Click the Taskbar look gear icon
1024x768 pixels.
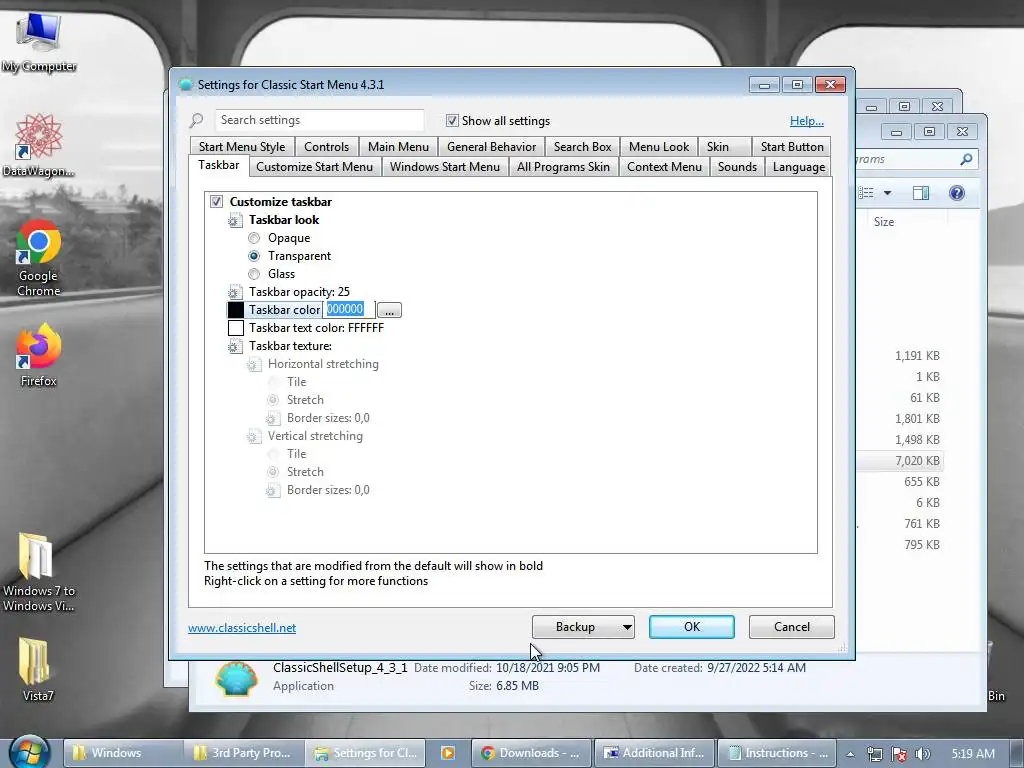coord(235,220)
